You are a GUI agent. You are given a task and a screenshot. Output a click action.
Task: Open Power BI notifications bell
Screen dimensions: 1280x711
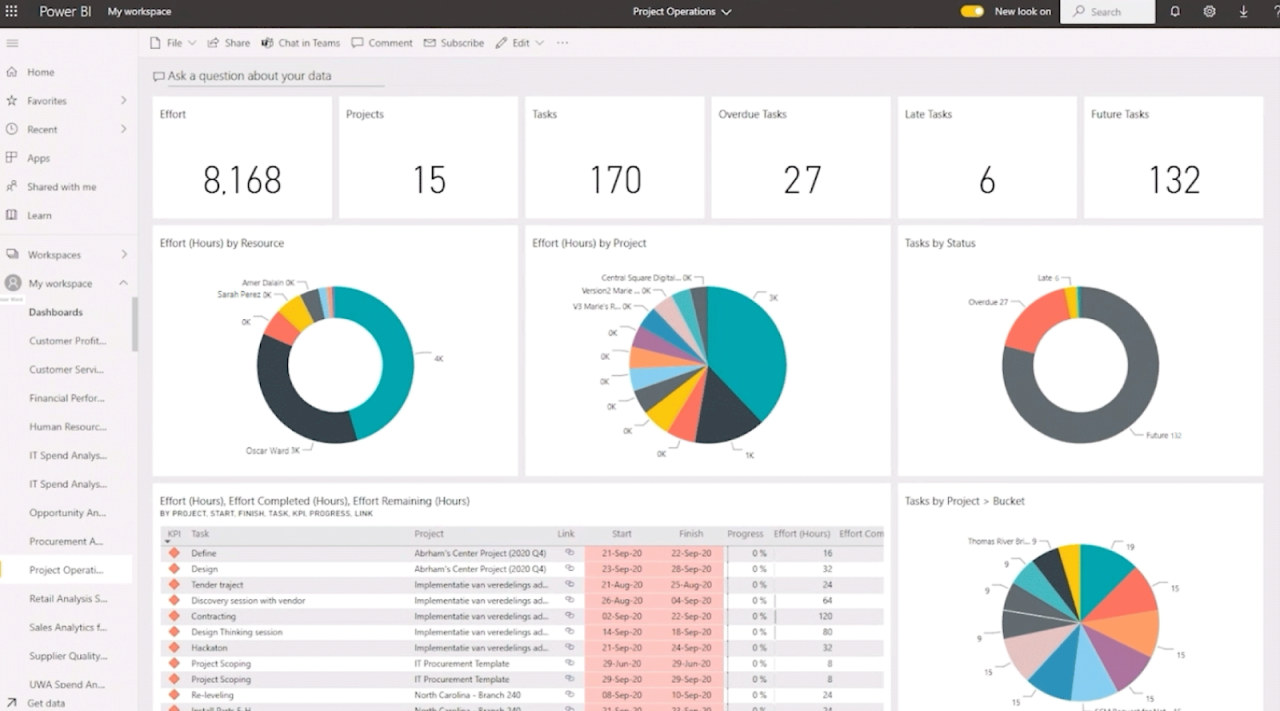tap(1176, 11)
